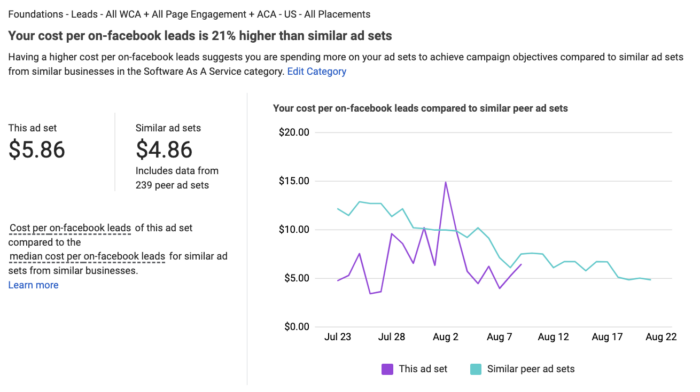Click the Aug 22 x-axis label
This screenshot has width=700, height=392.
(x=661, y=337)
